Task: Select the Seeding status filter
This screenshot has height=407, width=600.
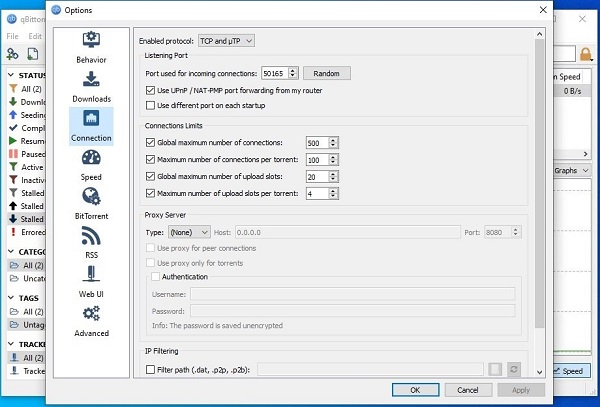Action: 27,115
